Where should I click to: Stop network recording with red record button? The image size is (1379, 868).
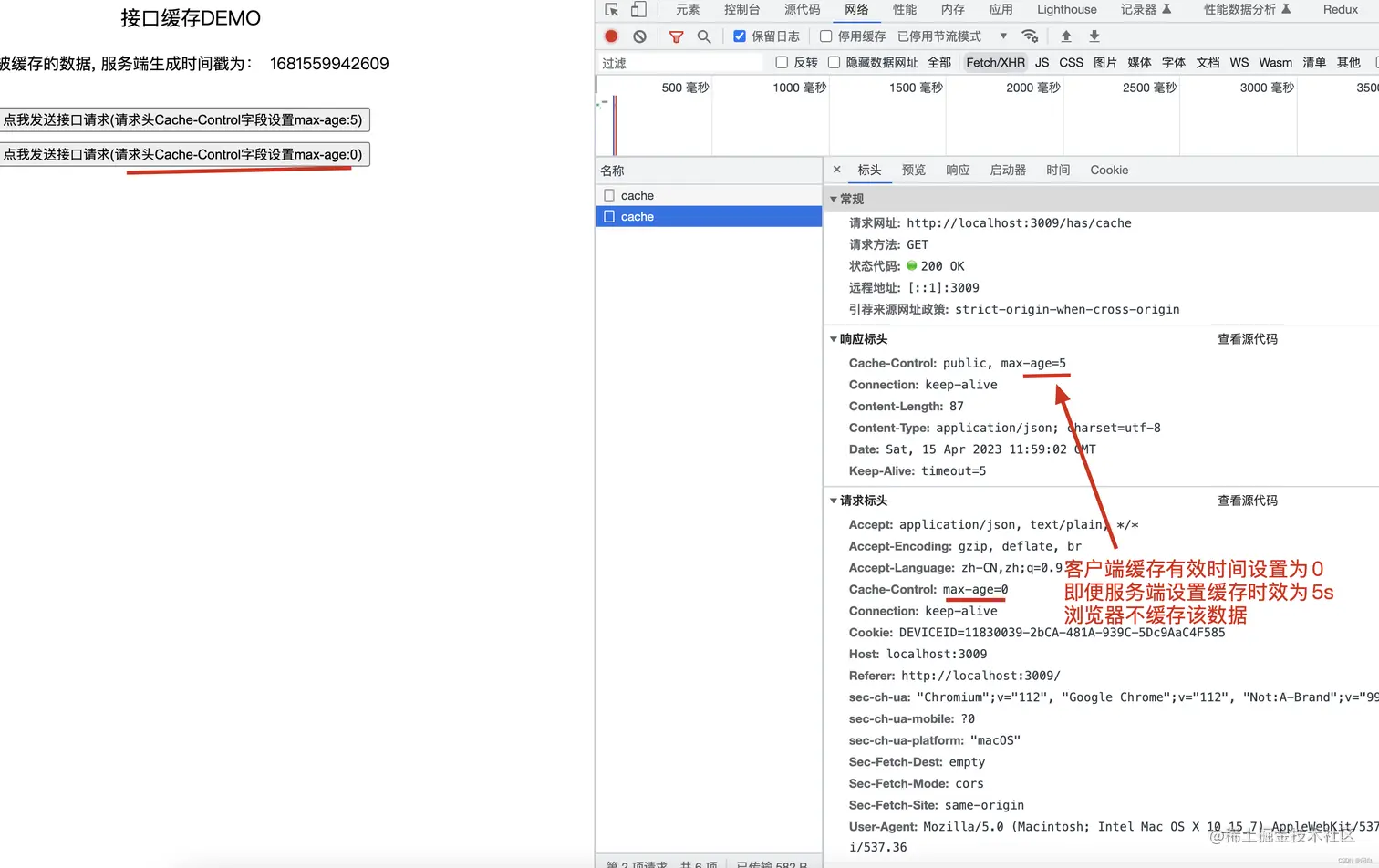[x=611, y=36]
